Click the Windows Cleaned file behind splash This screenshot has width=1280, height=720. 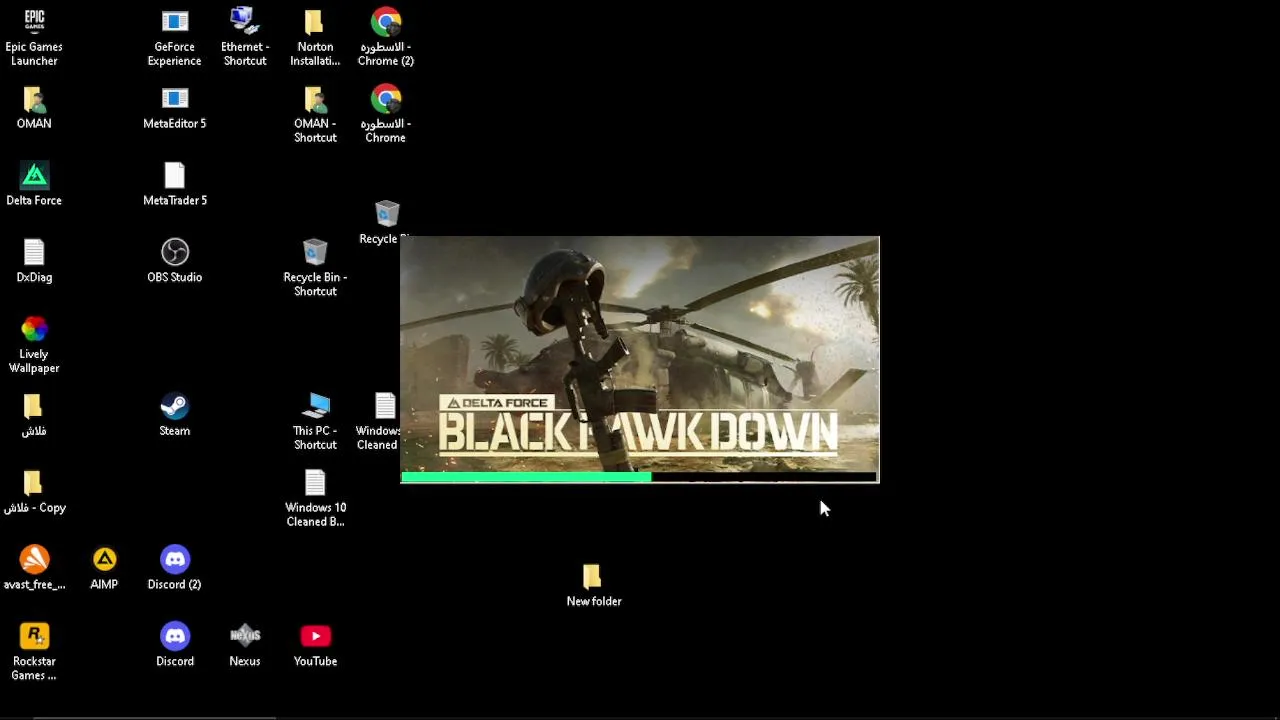(380, 422)
